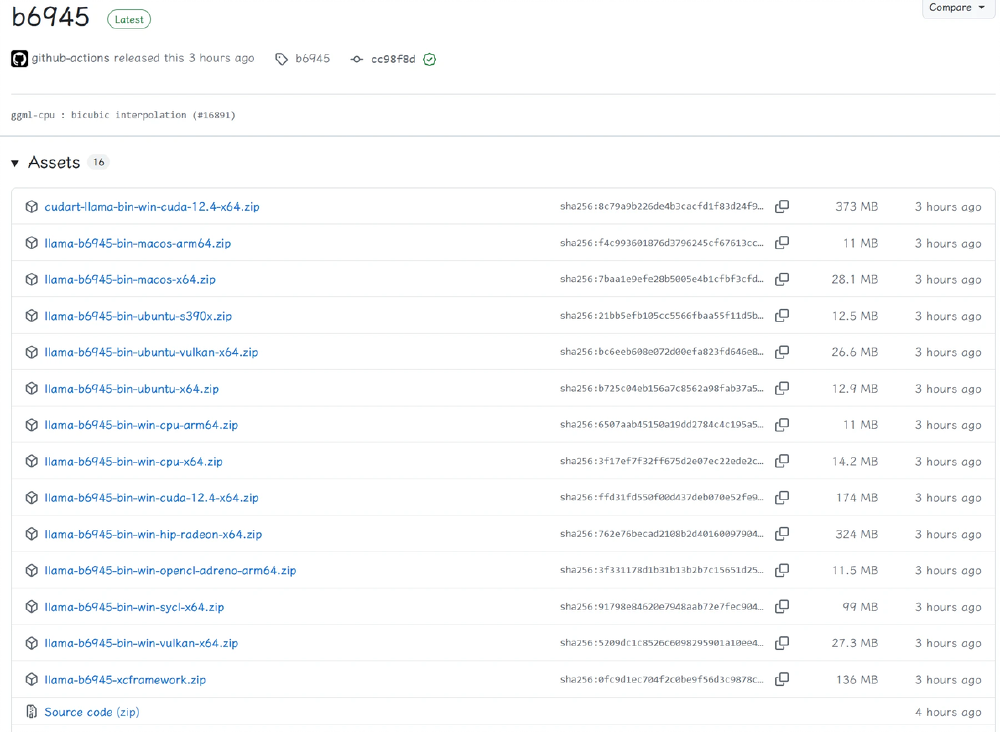Screen dimensions: 1000x732
Task: Copy SHA256 hash for macos-arm64 zip
Action: tap(782, 243)
